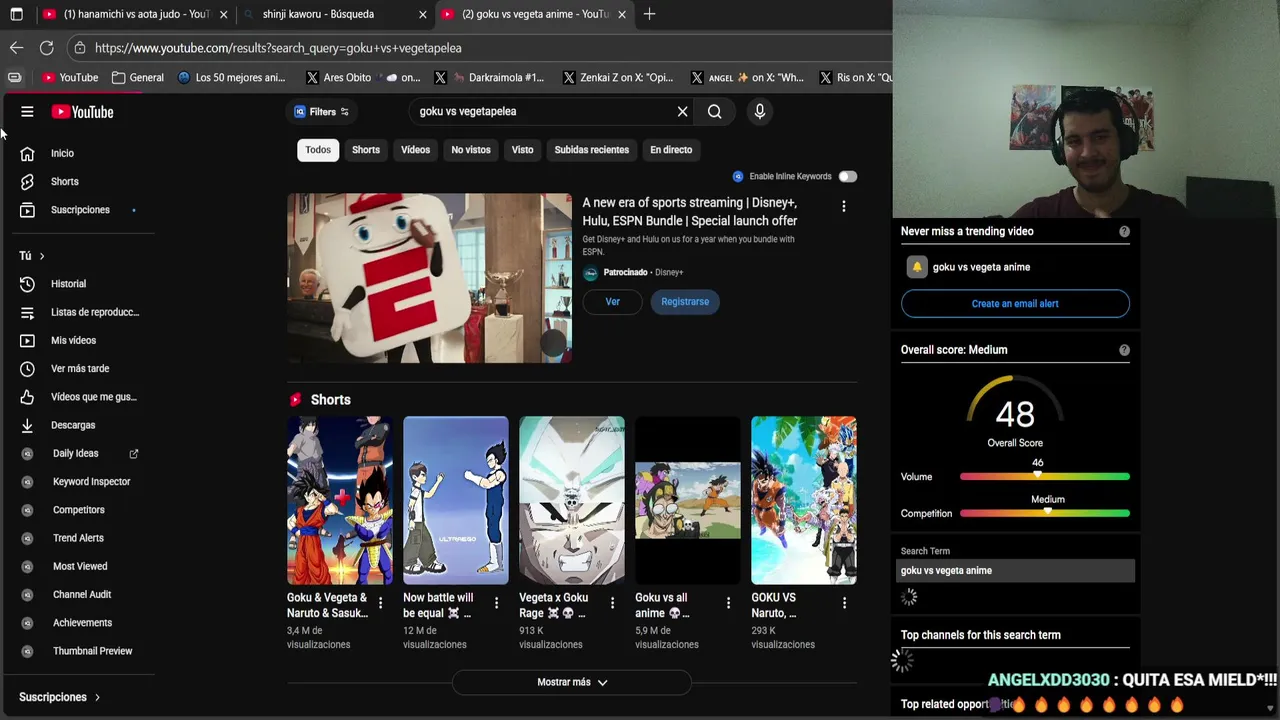Image resolution: width=1280 pixels, height=720 pixels.
Task: Expand Mostrar más under Shorts
Action: pos(572,682)
